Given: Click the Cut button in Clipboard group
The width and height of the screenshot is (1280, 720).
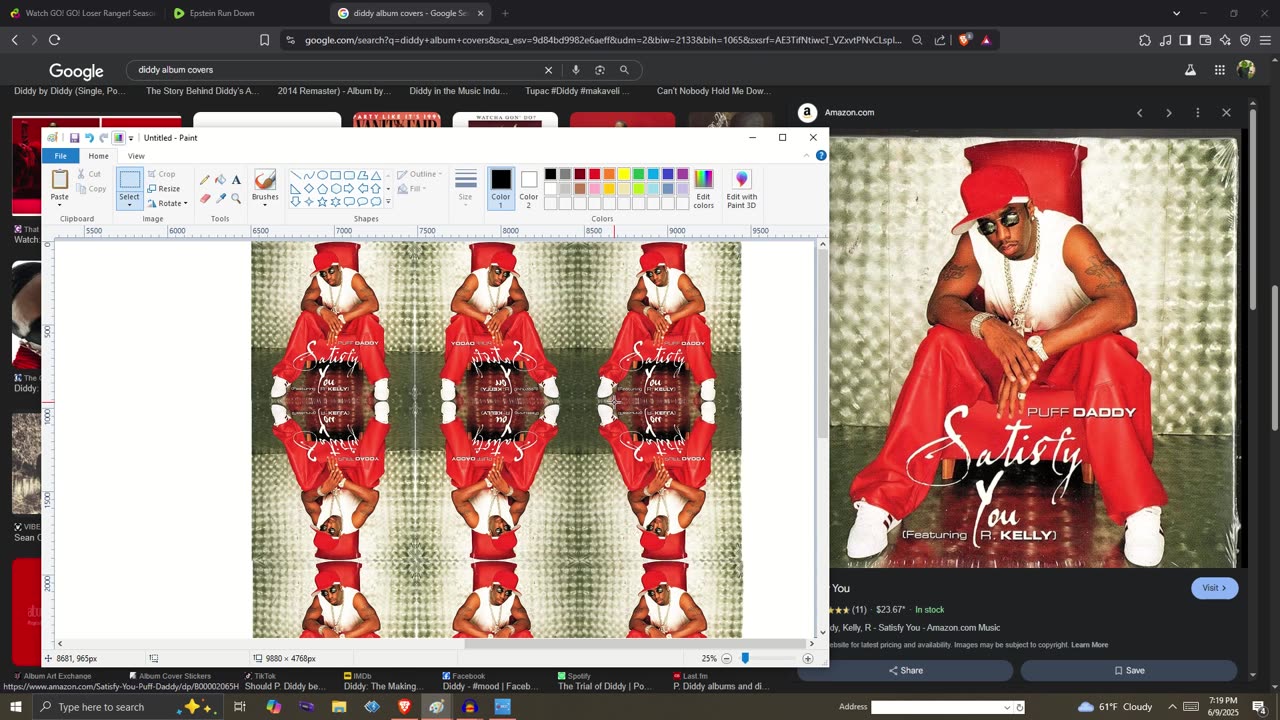Looking at the screenshot, I should [x=89, y=174].
